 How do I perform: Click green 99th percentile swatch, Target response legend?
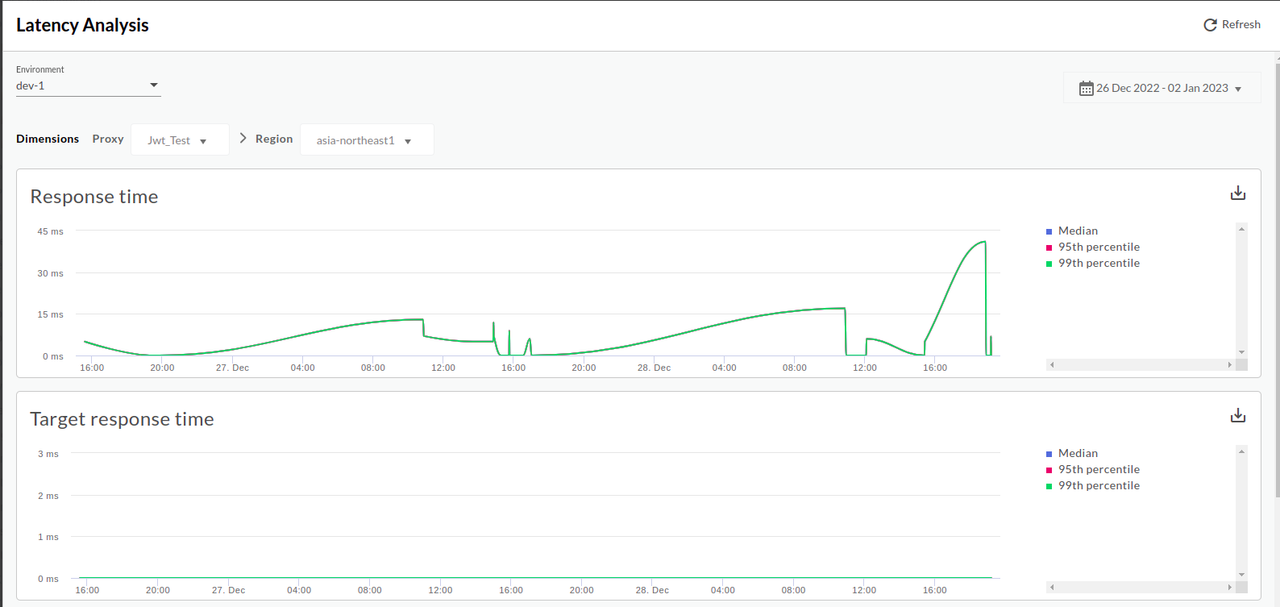coord(1048,486)
